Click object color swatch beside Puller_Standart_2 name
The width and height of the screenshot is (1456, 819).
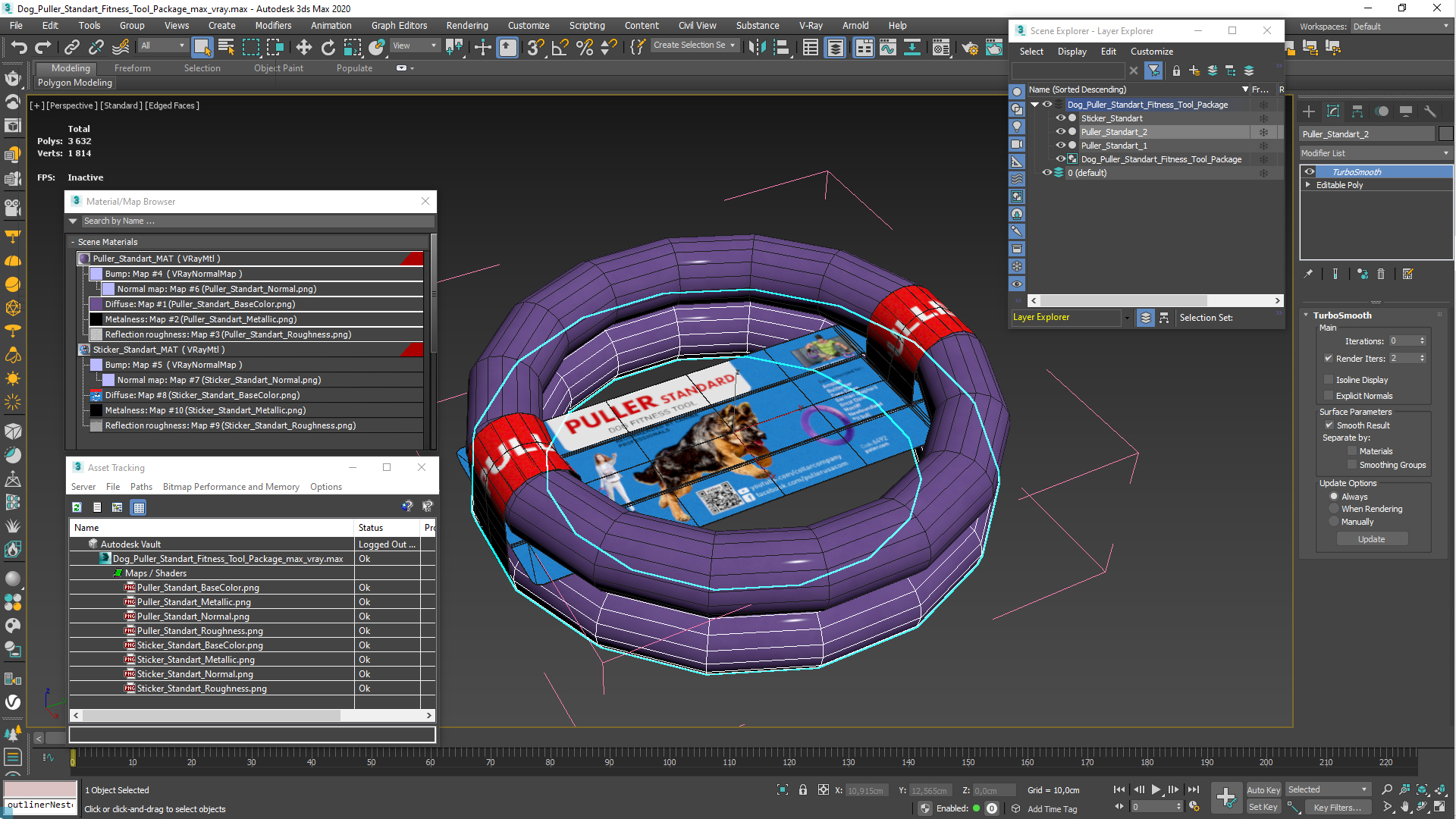1445,134
